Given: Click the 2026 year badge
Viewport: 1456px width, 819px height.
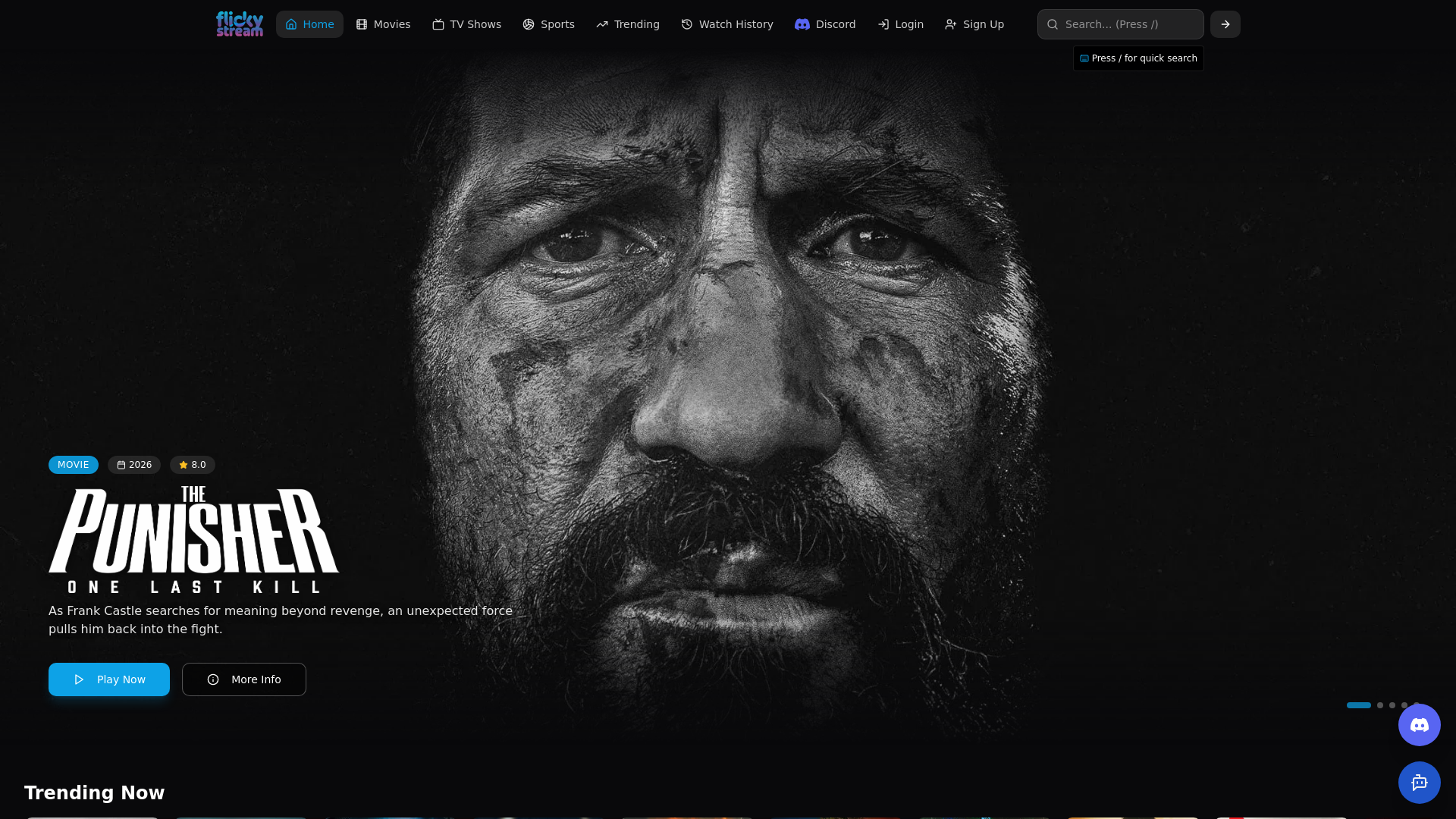Looking at the screenshot, I should (134, 465).
